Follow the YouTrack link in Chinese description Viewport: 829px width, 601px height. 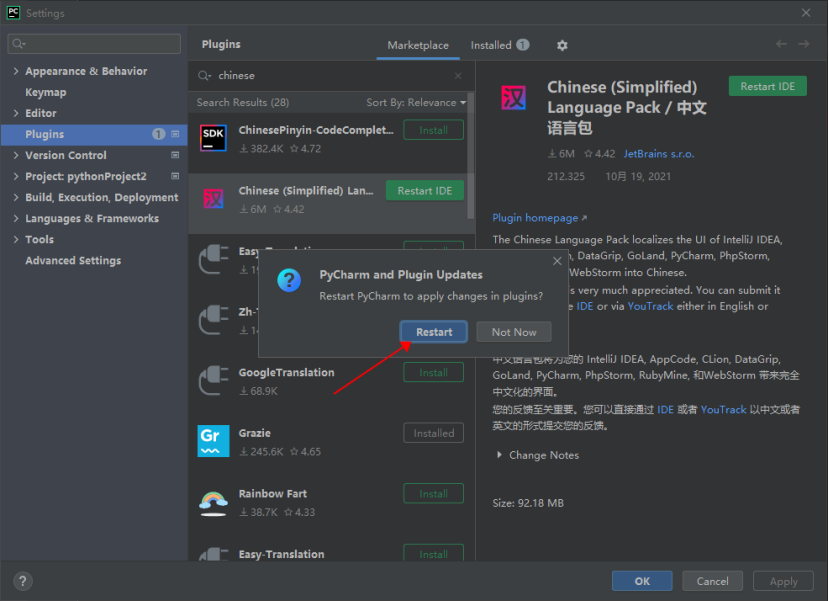pos(723,410)
